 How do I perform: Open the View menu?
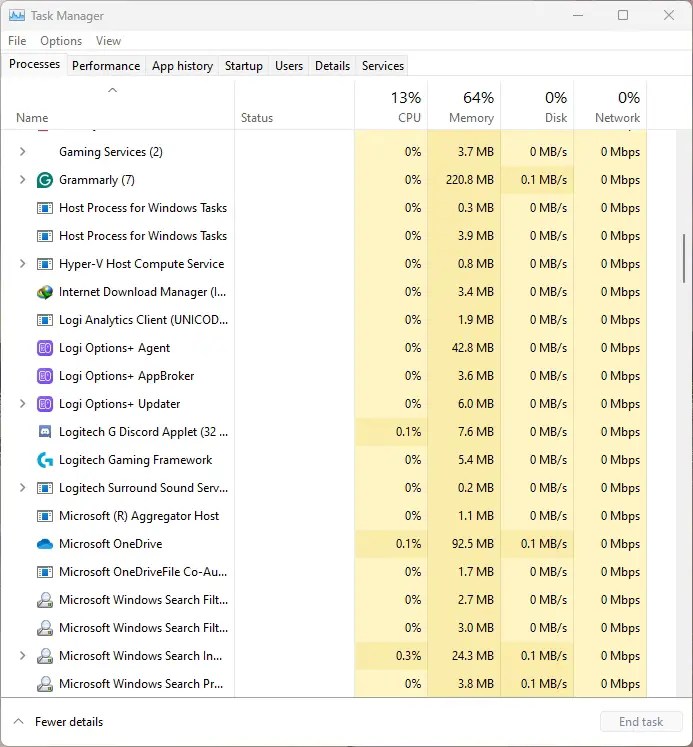point(109,41)
